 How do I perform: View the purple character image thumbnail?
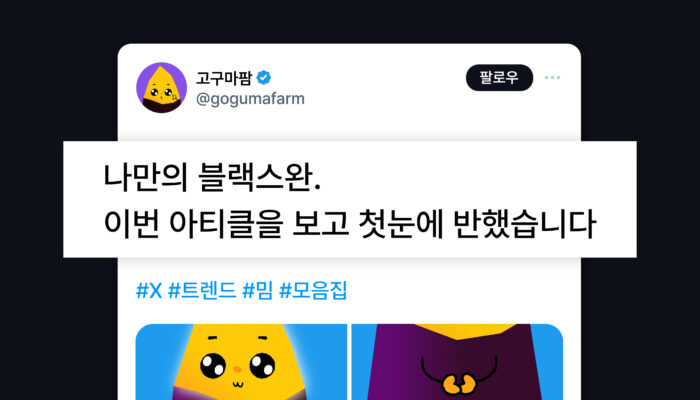[457, 362]
